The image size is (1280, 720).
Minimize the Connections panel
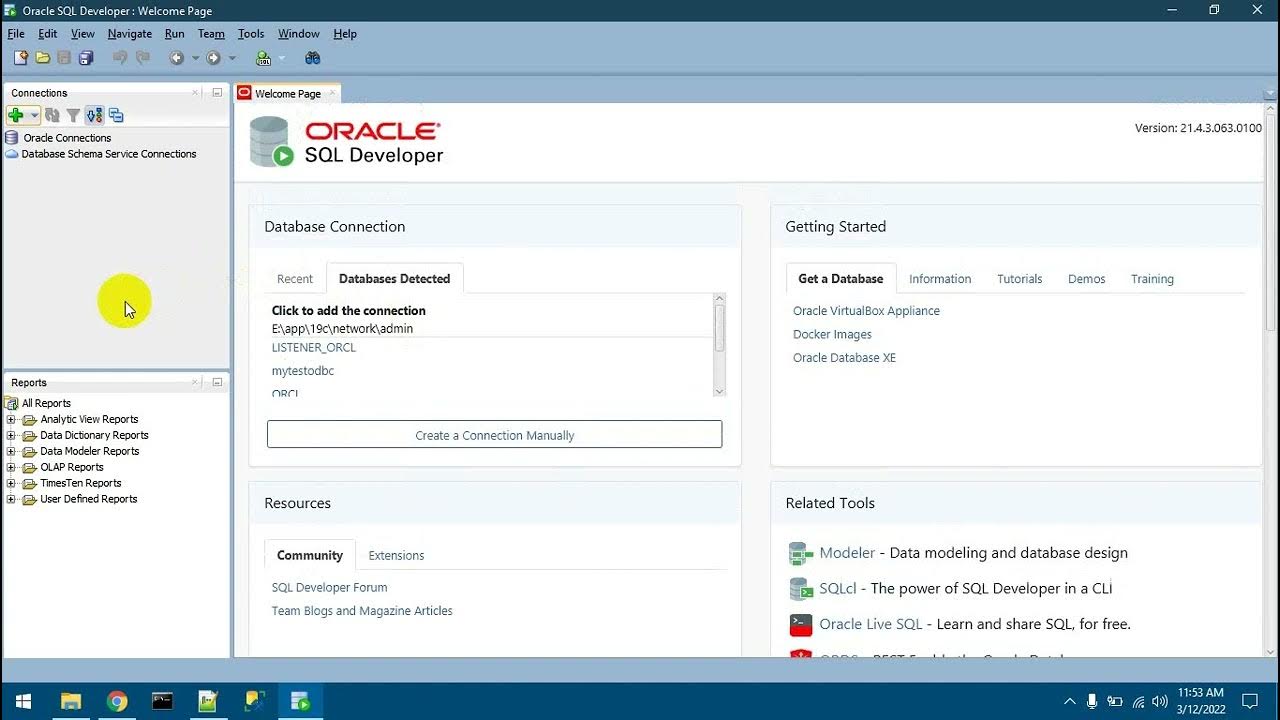(217, 92)
